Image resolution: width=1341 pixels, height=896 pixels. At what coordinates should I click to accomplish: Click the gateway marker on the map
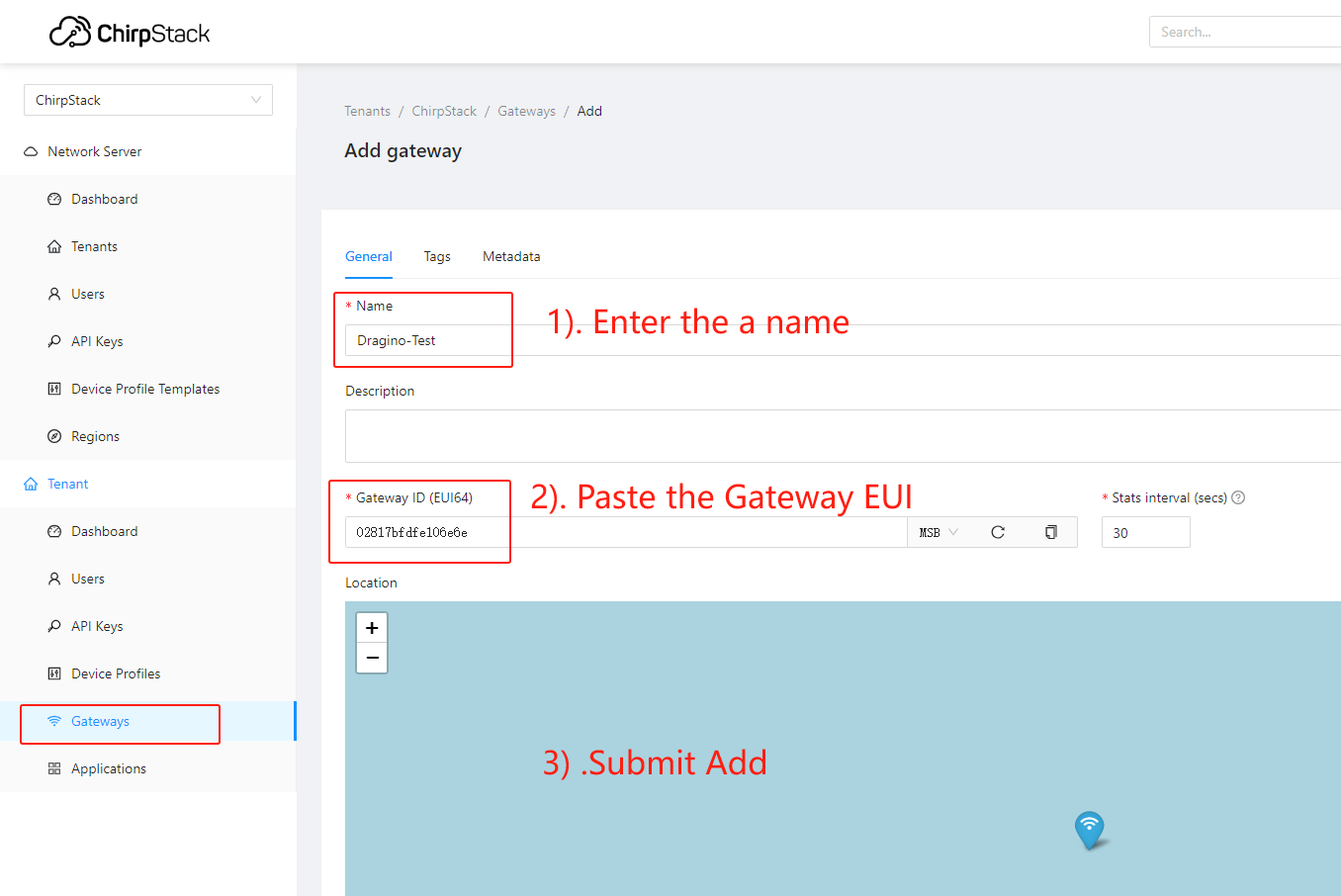[1089, 830]
